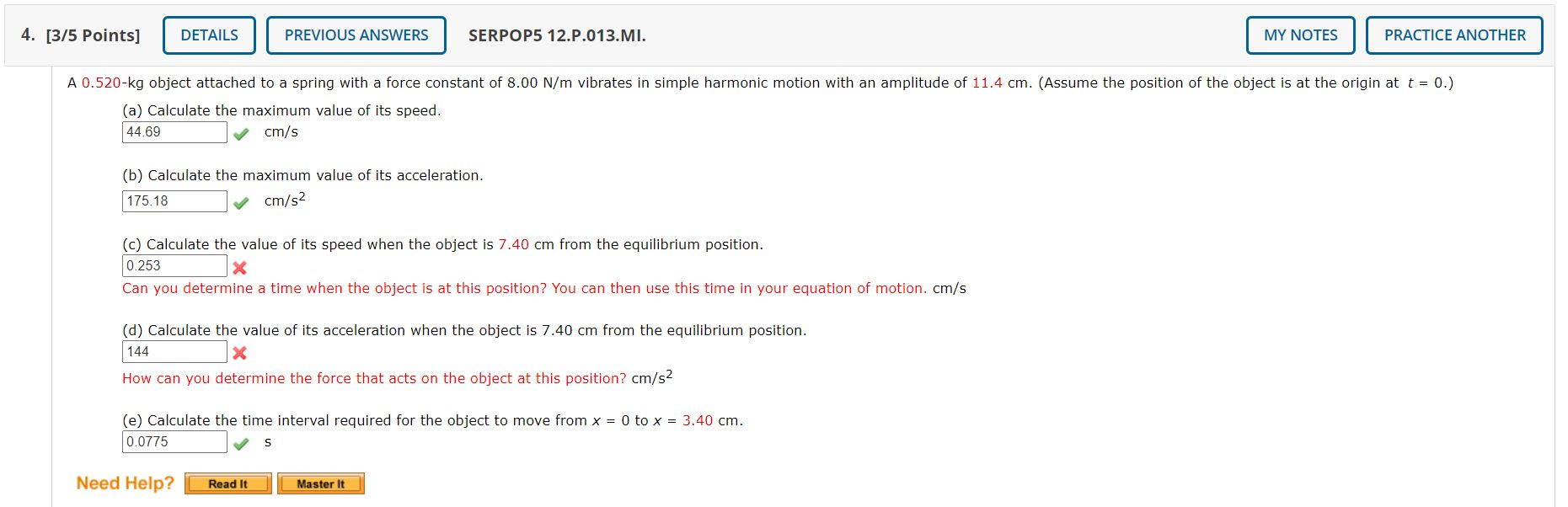Select the part (e) time interval input field
Viewport: 1568px width, 507px height.
coord(174,441)
